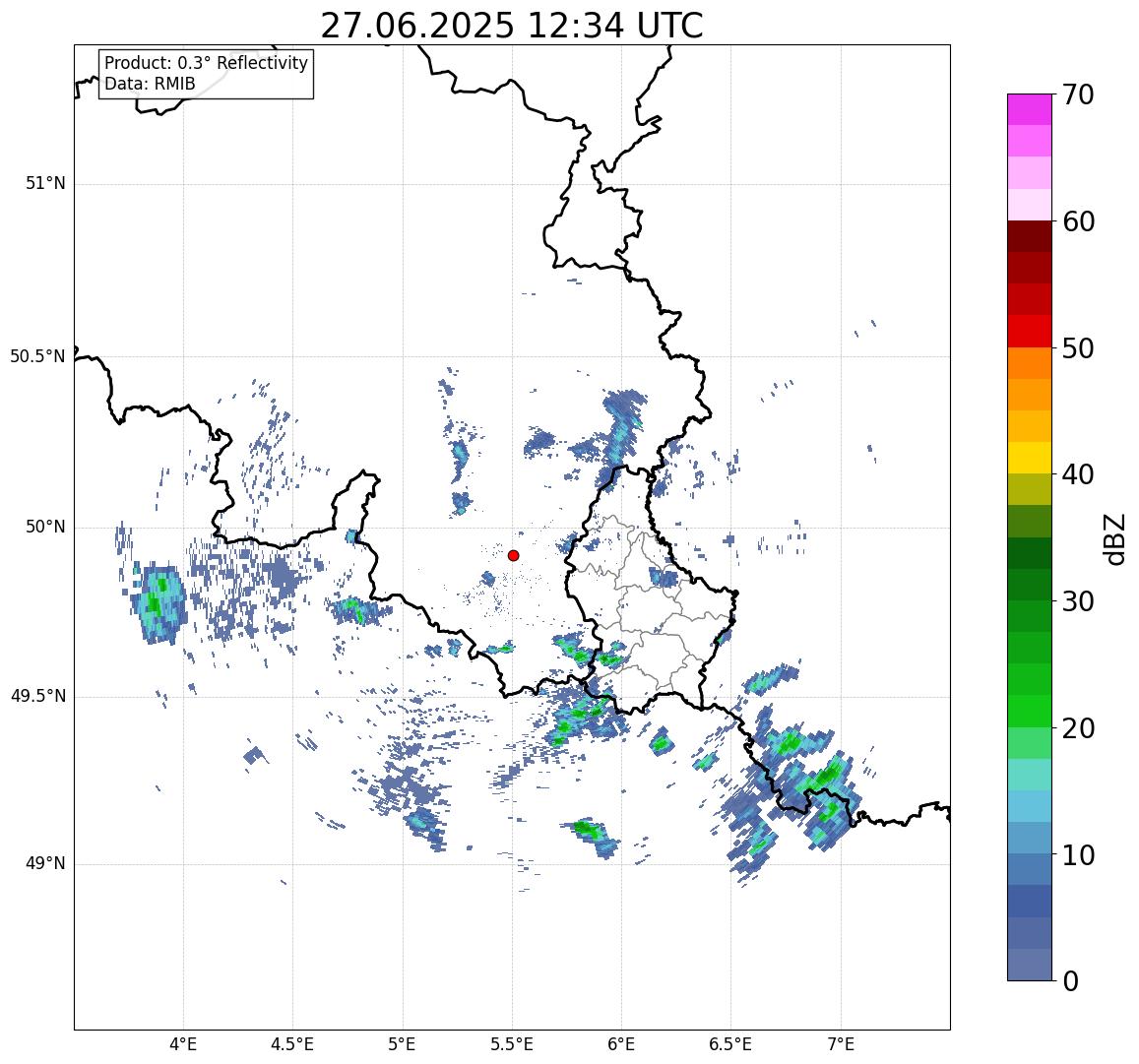This screenshot has height=1064, width=1139.
Task: Click the 5.5°E longitude label
Action: (x=512, y=1044)
